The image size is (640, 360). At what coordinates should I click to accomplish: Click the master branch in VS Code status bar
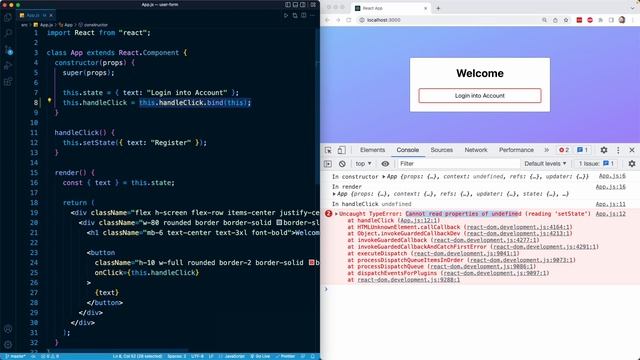point(16,356)
